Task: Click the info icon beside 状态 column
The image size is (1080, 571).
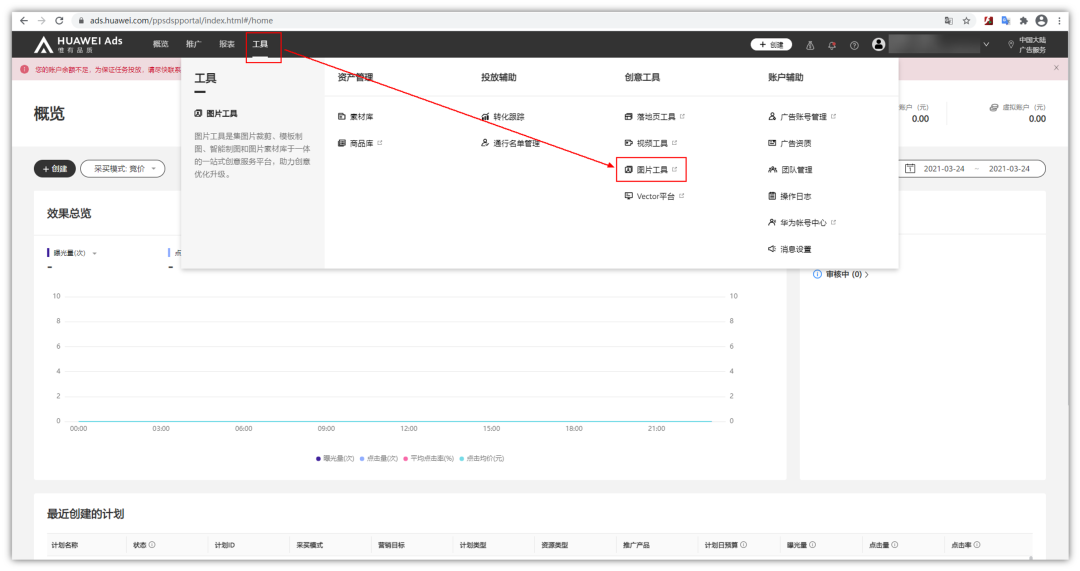Action: click(x=152, y=545)
